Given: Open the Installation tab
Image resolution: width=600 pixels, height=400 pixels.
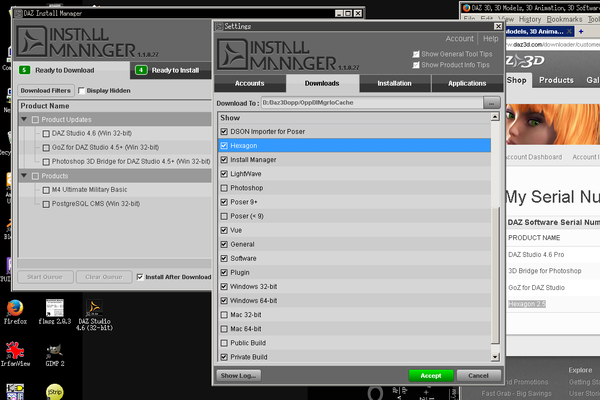Looking at the screenshot, I should (395, 83).
